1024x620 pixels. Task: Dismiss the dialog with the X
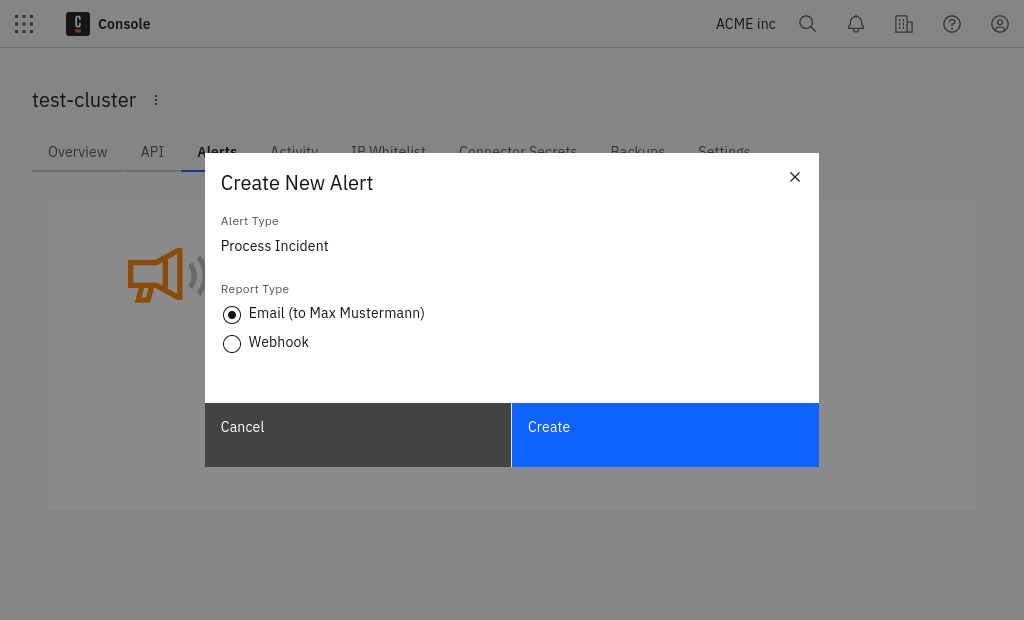tap(795, 177)
